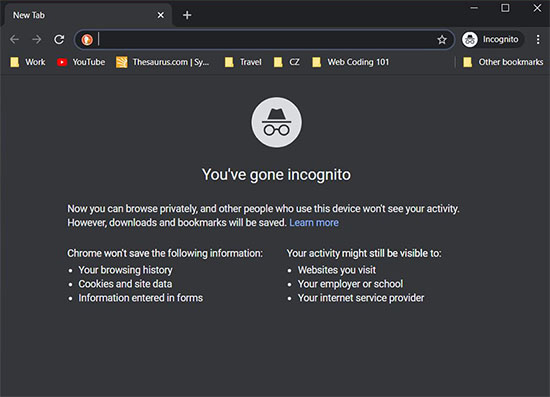Click 'Your internet service provider' list item
The height and width of the screenshot is (397, 550).
[x=361, y=298]
